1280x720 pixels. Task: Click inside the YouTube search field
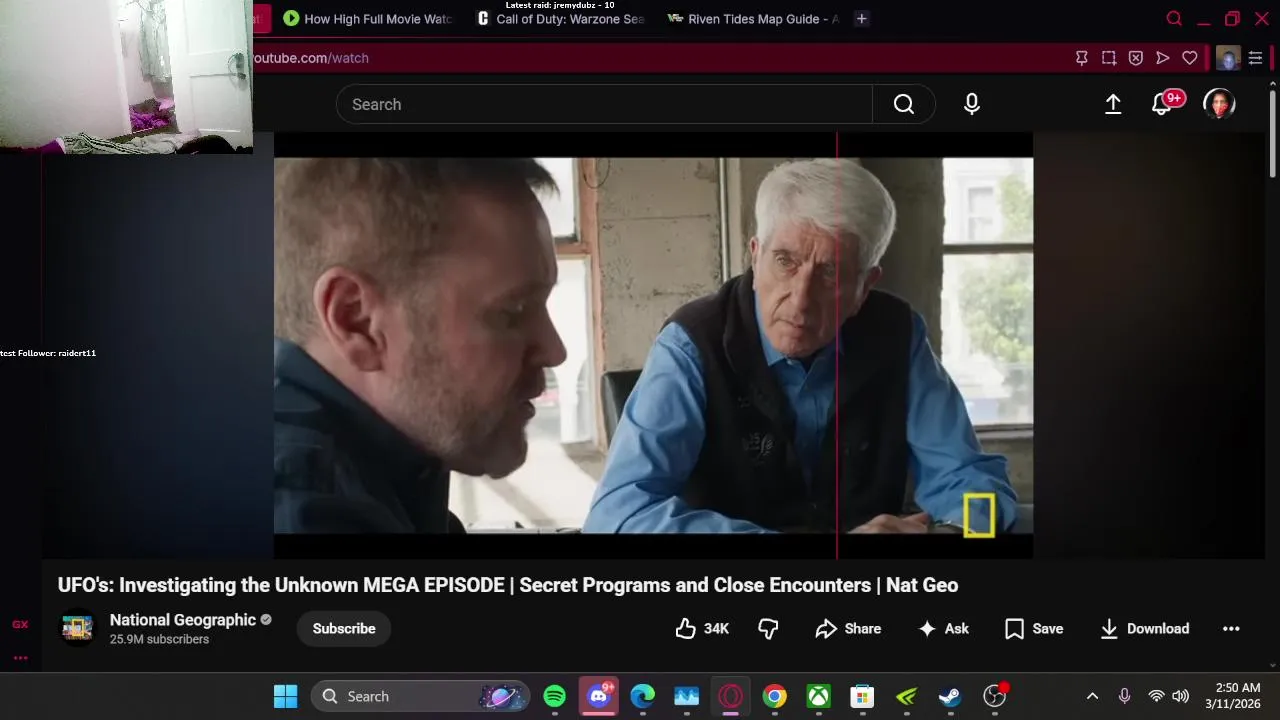coord(604,104)
